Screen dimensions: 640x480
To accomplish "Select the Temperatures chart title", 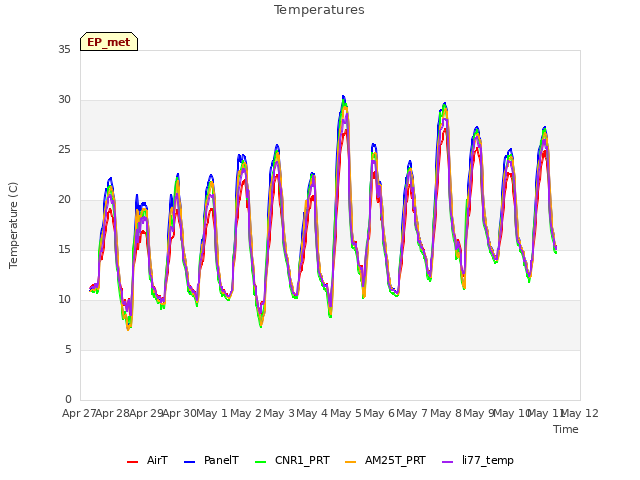I will [x=319, y=10].
